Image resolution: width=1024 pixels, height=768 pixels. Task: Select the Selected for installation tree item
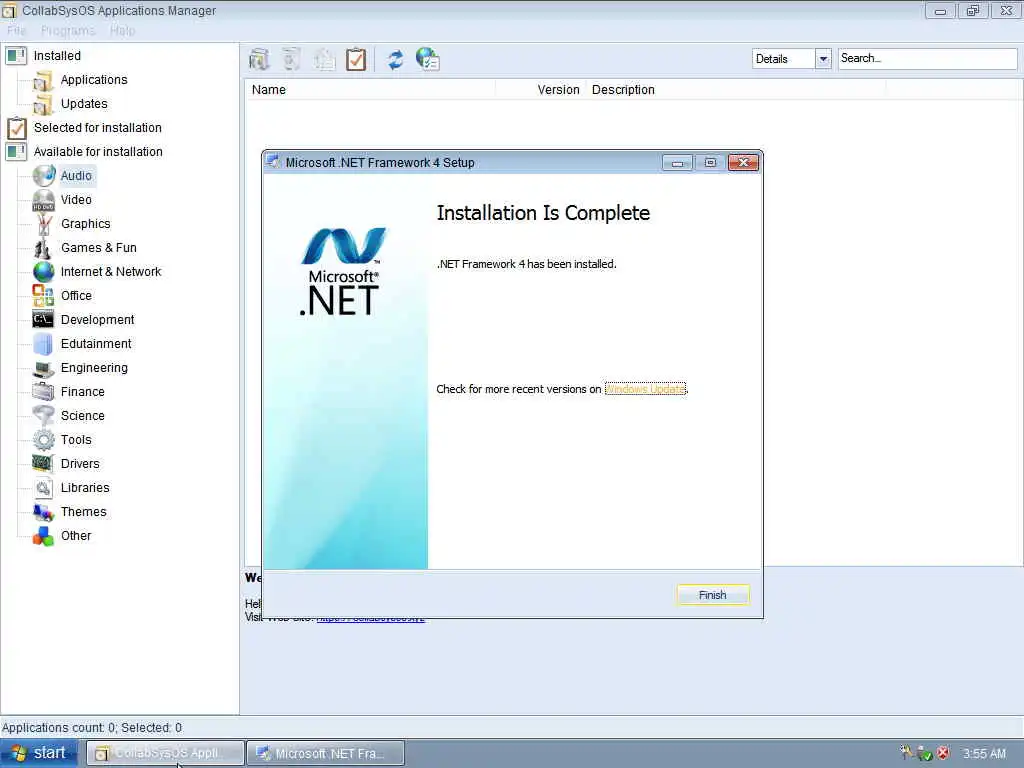click(x=98, y=128)
